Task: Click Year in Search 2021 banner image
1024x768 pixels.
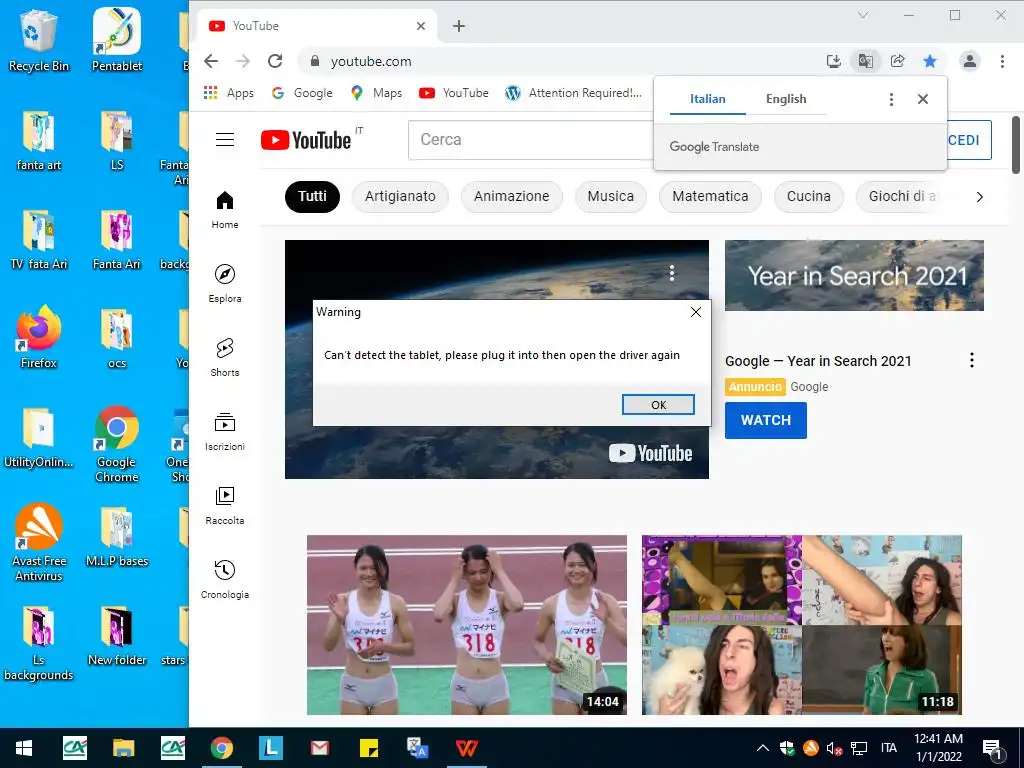Action: pyautogui.click(x=854, y=275)
